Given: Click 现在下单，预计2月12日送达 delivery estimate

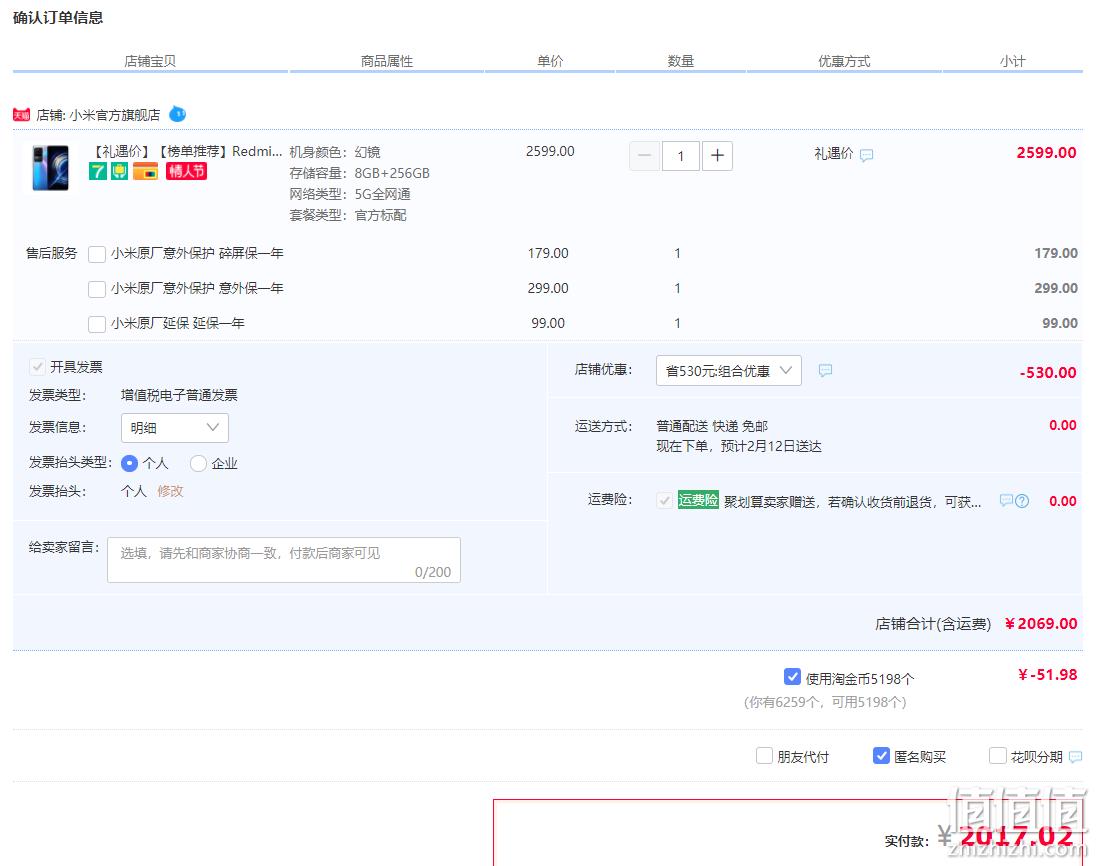Looking at the screenshot, I should click(739, 446).
